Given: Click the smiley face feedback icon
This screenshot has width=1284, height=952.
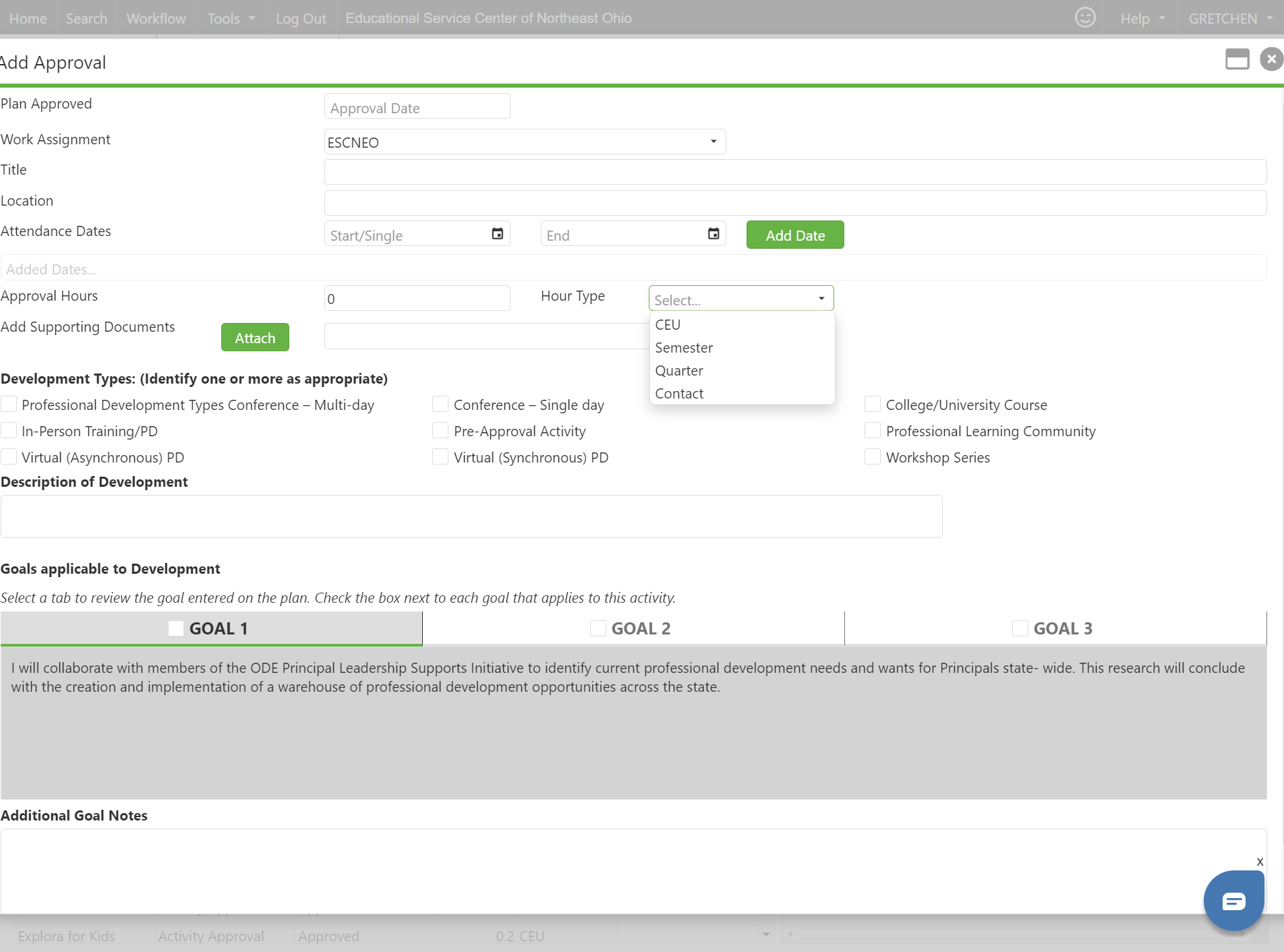Looking at the screenshot, I should [x=1085, y=18].
